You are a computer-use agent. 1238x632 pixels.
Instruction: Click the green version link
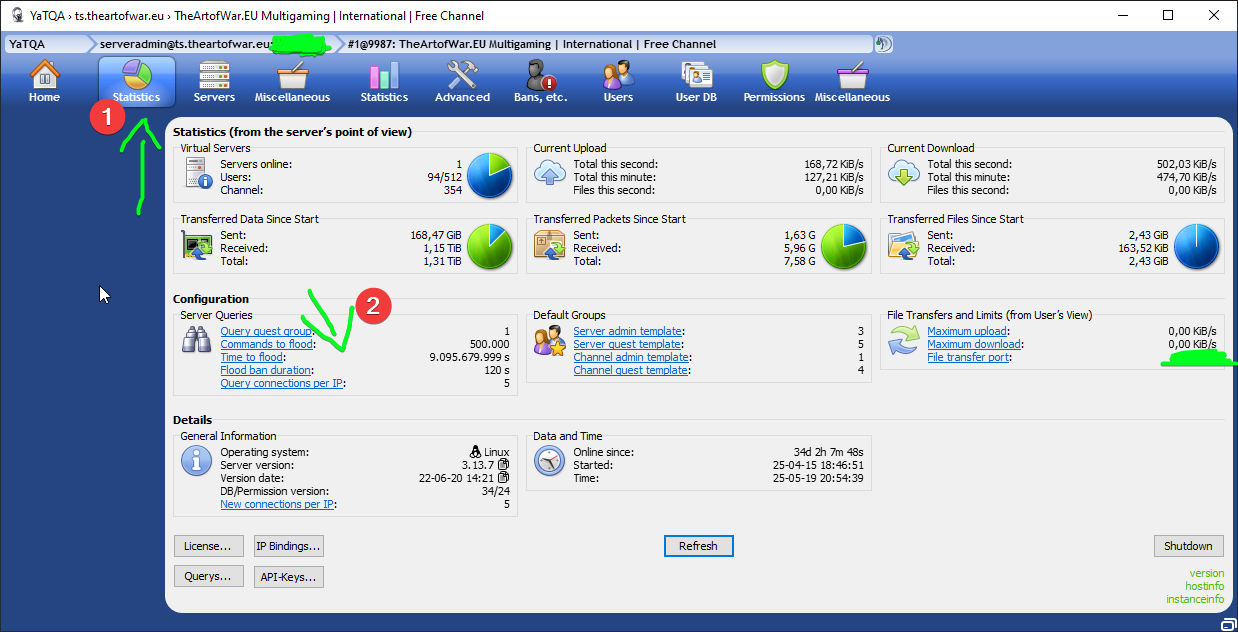click(x=1206, y=574)
